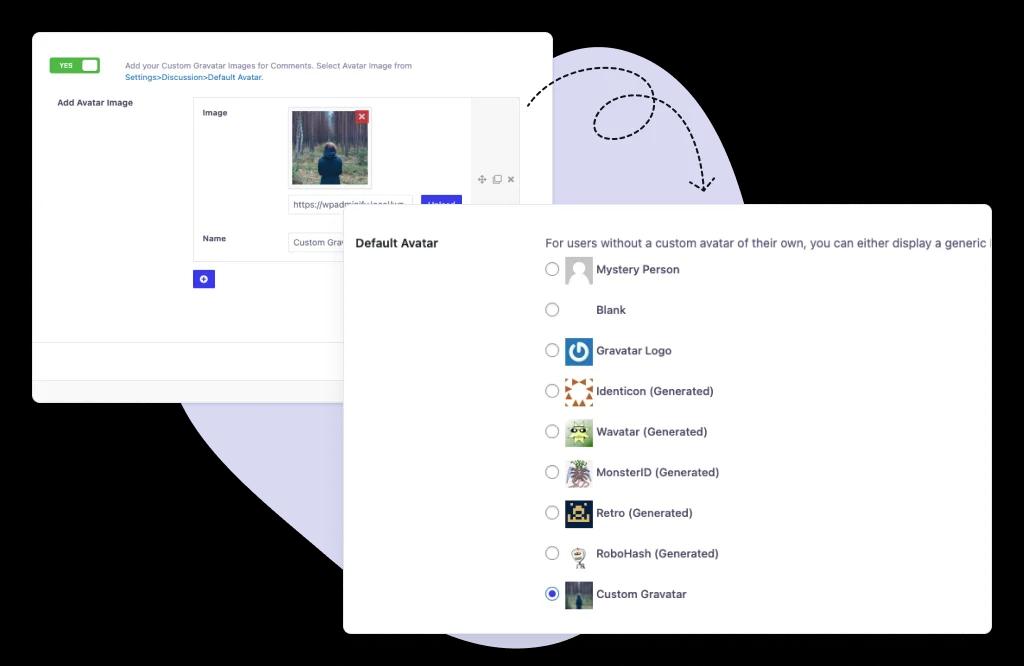Click the 'Blank' option label
Screen dimensions: 1024x666
(x=611, y=309)
